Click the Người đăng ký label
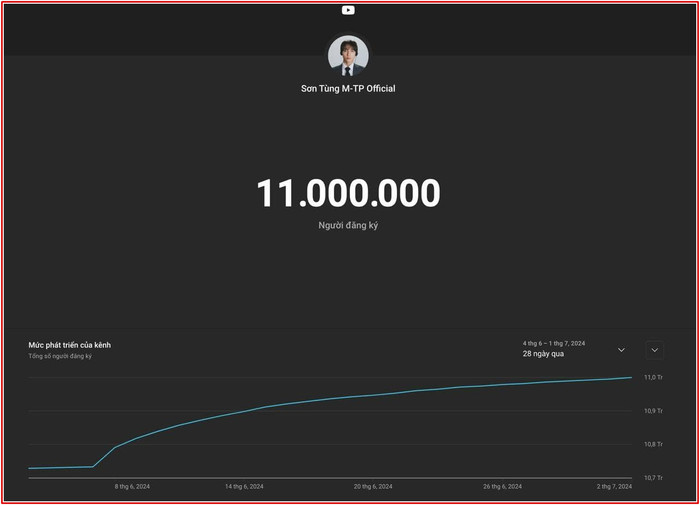This screenshot has height=505, width=700. [x=348, y=226]
